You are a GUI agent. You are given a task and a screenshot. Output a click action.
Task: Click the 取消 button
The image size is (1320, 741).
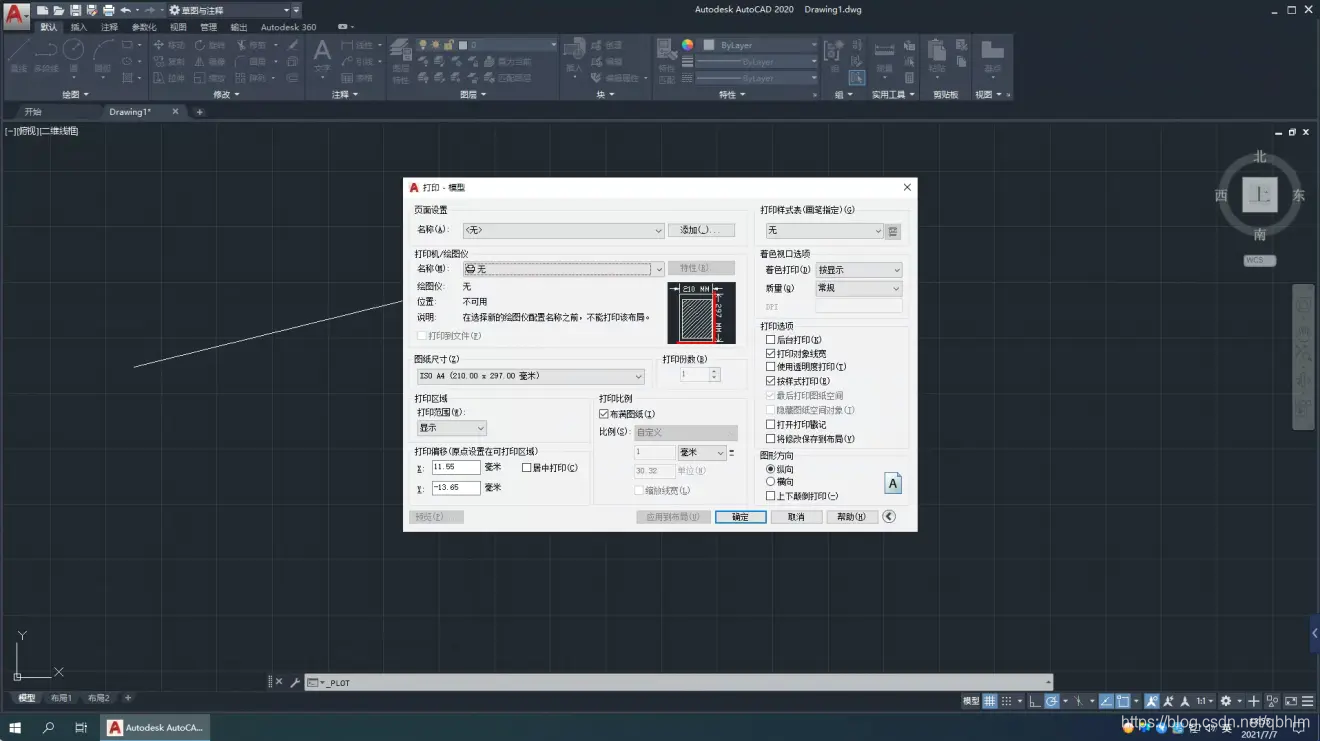coord(796,517)
